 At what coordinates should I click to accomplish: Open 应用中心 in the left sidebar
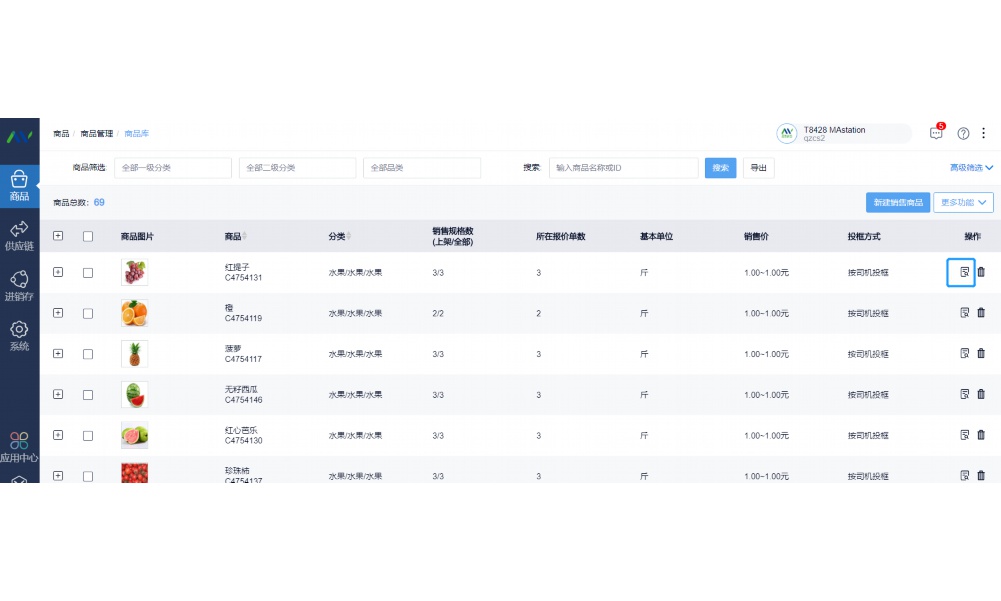click(18, 447)
